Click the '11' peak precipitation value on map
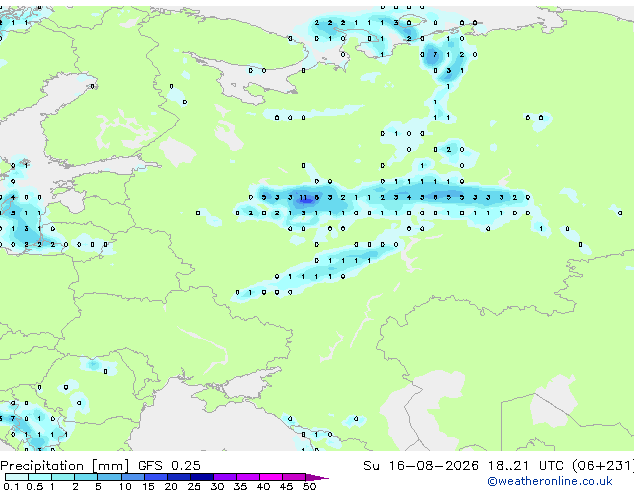Screen dimensions: 634x490 click(303, 198)
